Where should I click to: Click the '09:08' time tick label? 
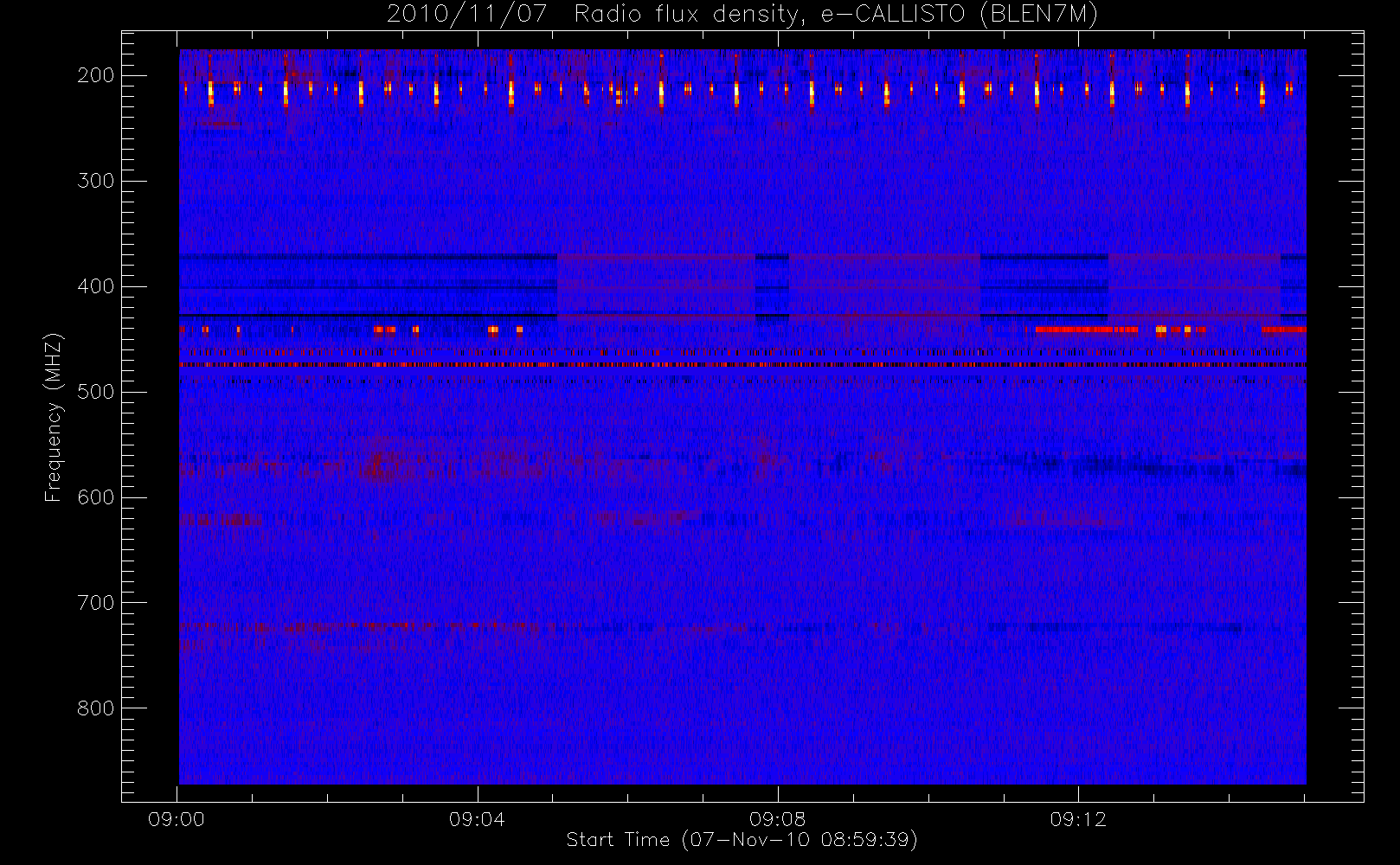coord(777,819)
